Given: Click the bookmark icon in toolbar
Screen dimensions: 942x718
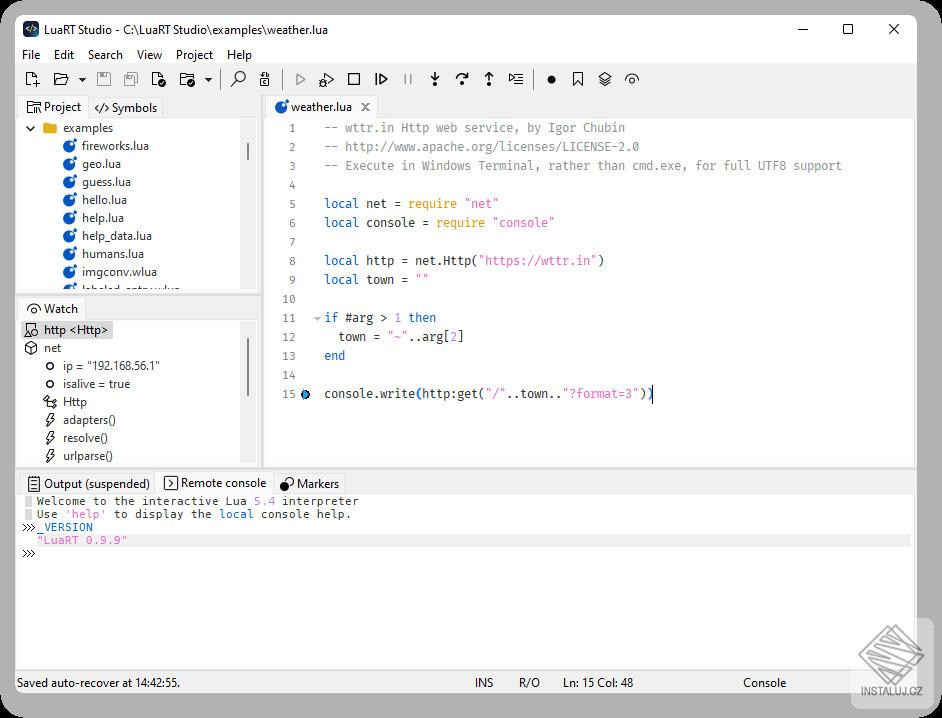Looking at the screenshot, I should [x=578, y=79].
